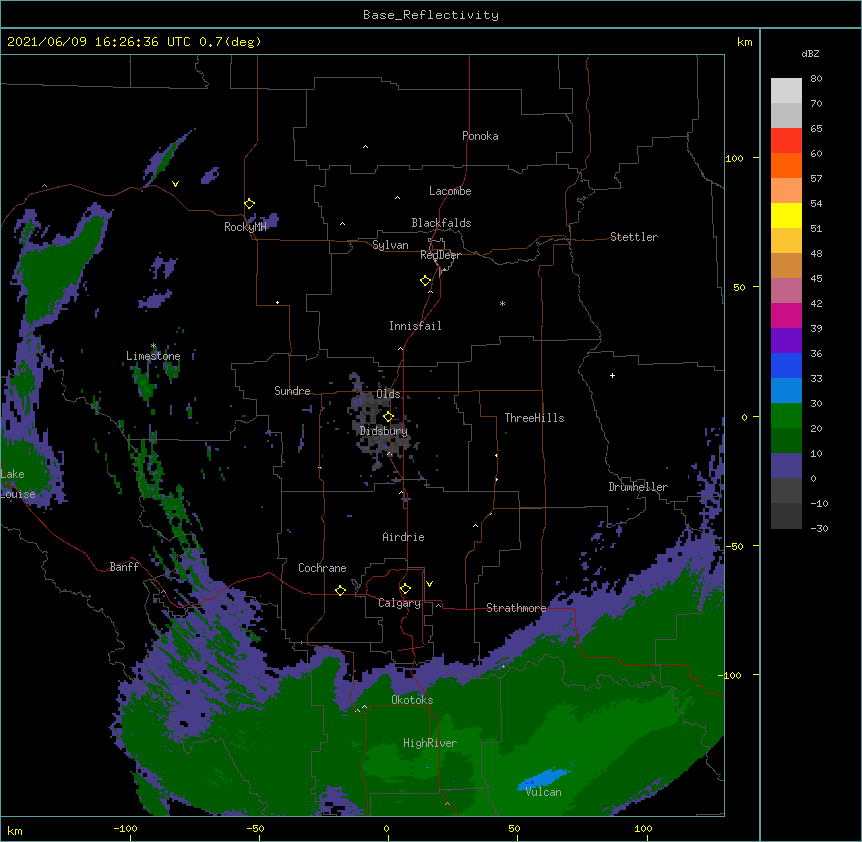Click the Stettler city label
Screen dimensions: 862x842
pos(634,237)
